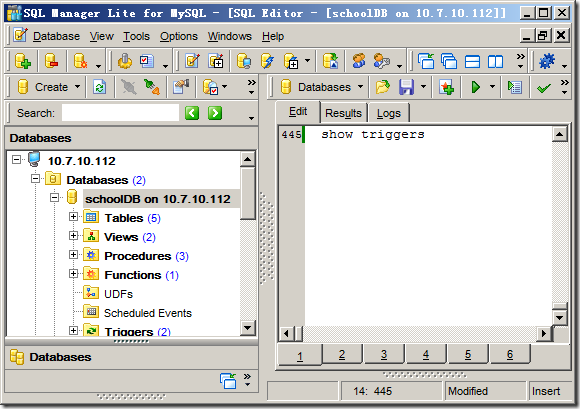580x409 pixels.
Task: Select query tab 6
Action: [x=510, y=355]
